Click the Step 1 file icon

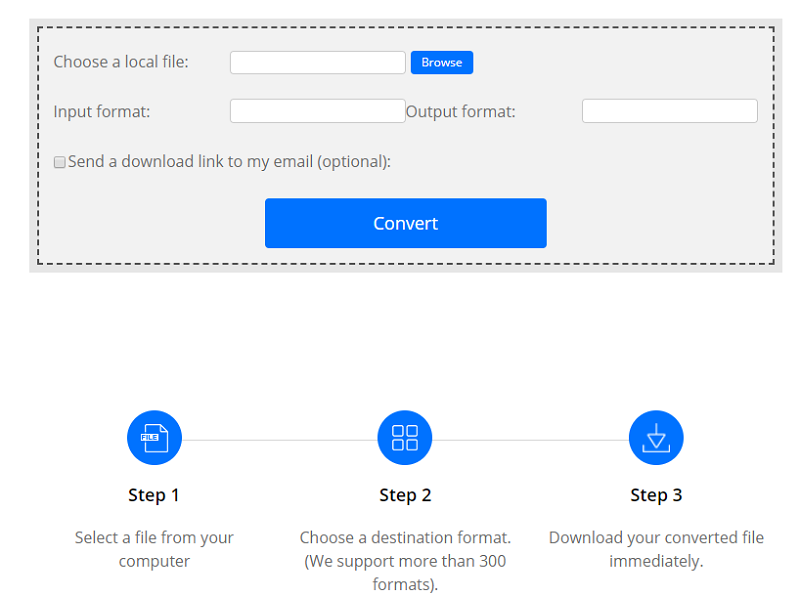tap(154, 438)
